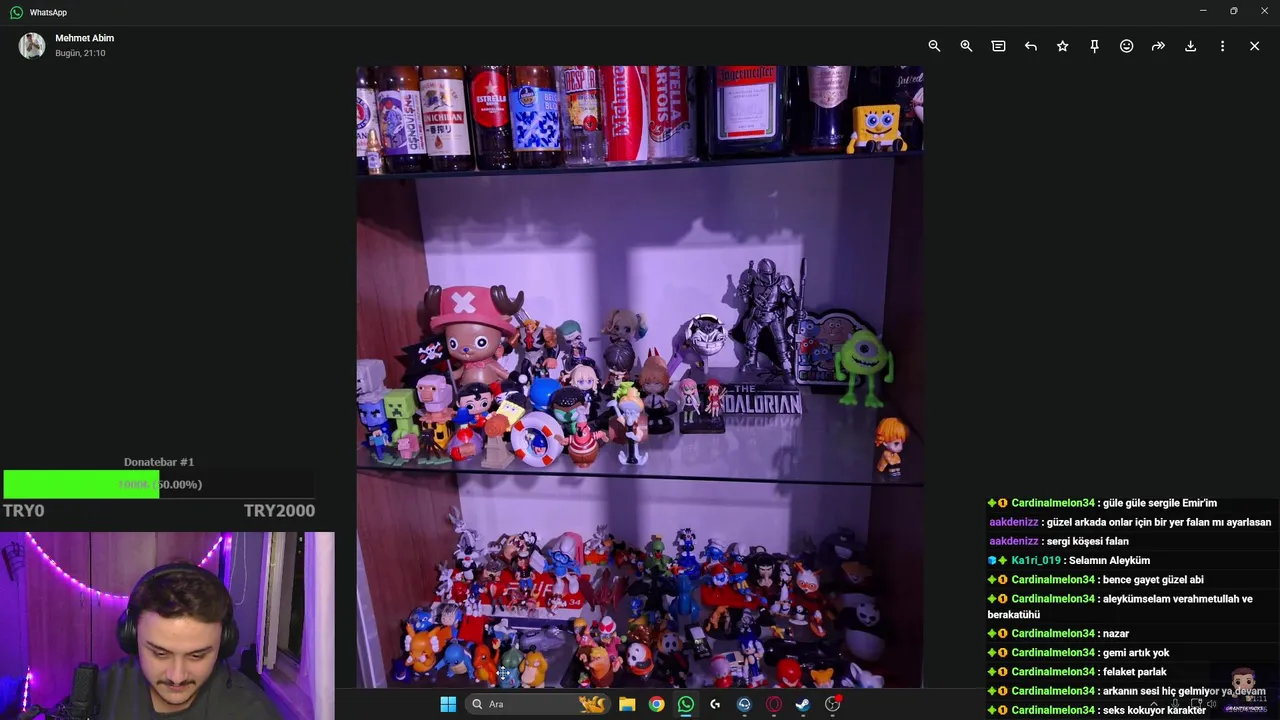Viewport: 1280px width, 720px height.
Task: Click chat username Ka1ri_019
Action: tap(1035, 560)
